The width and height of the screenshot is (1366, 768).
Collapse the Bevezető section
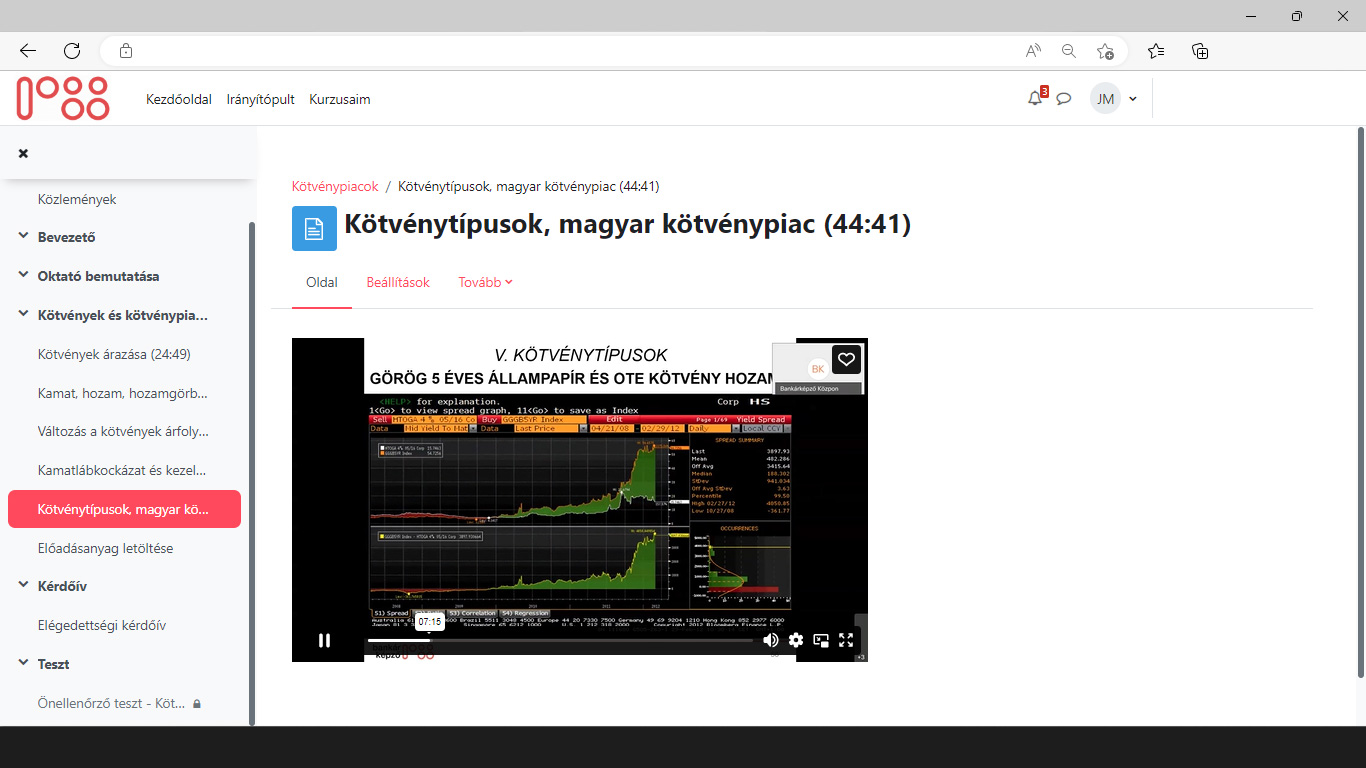[x=23, y=237]
